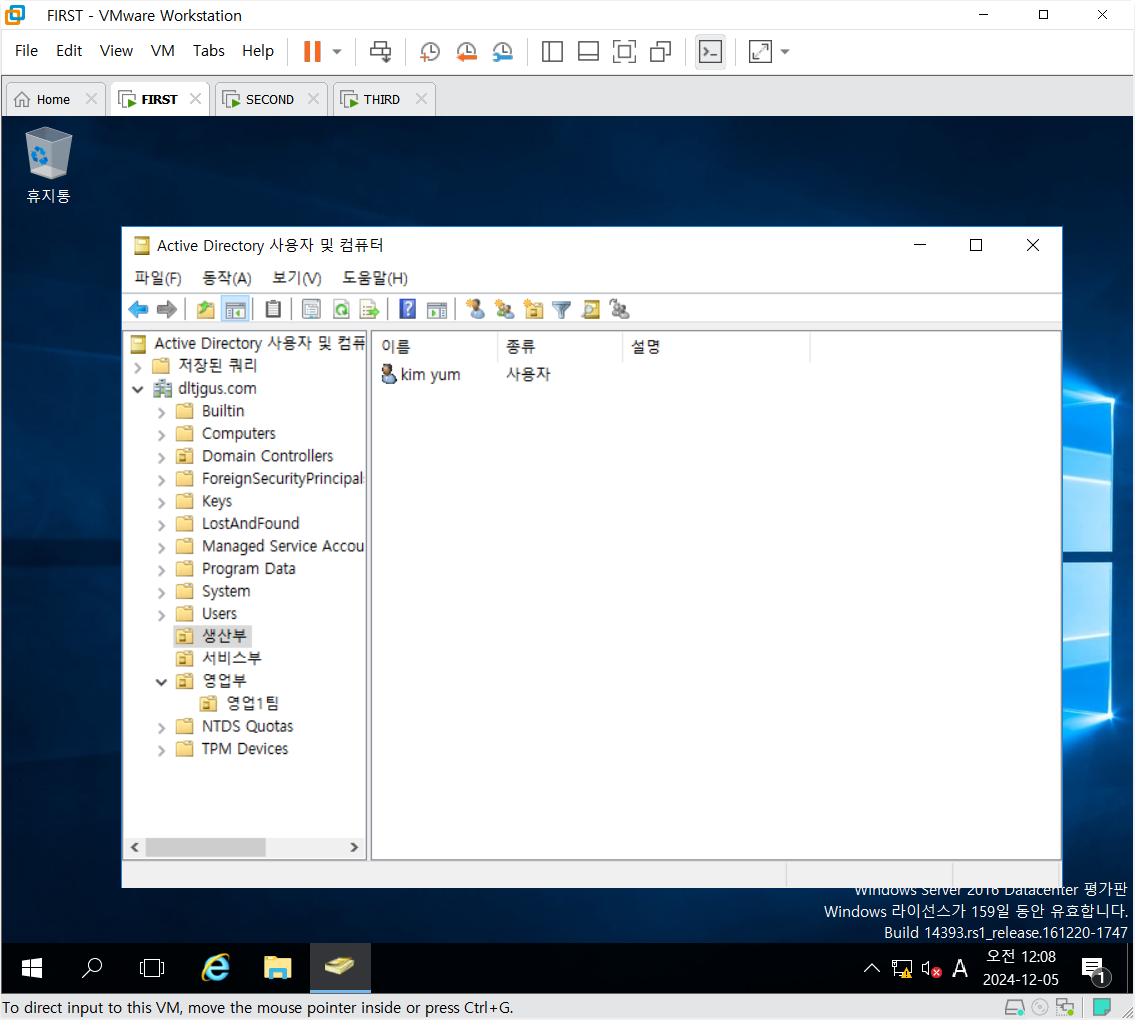This screenshot has width=1135, height=1020.
Task: Toggle the action pane toolbar icon
Action: [x=437, y=310]
